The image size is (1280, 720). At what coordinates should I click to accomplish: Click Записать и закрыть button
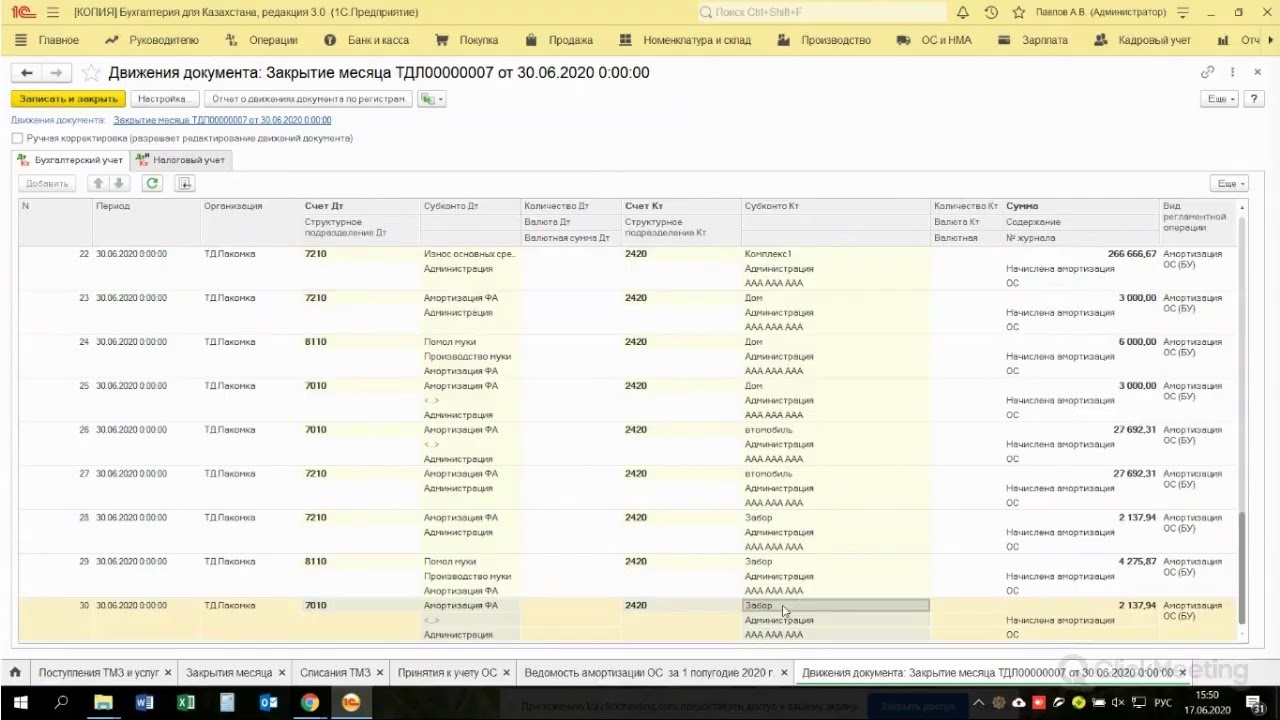[69, 99]
